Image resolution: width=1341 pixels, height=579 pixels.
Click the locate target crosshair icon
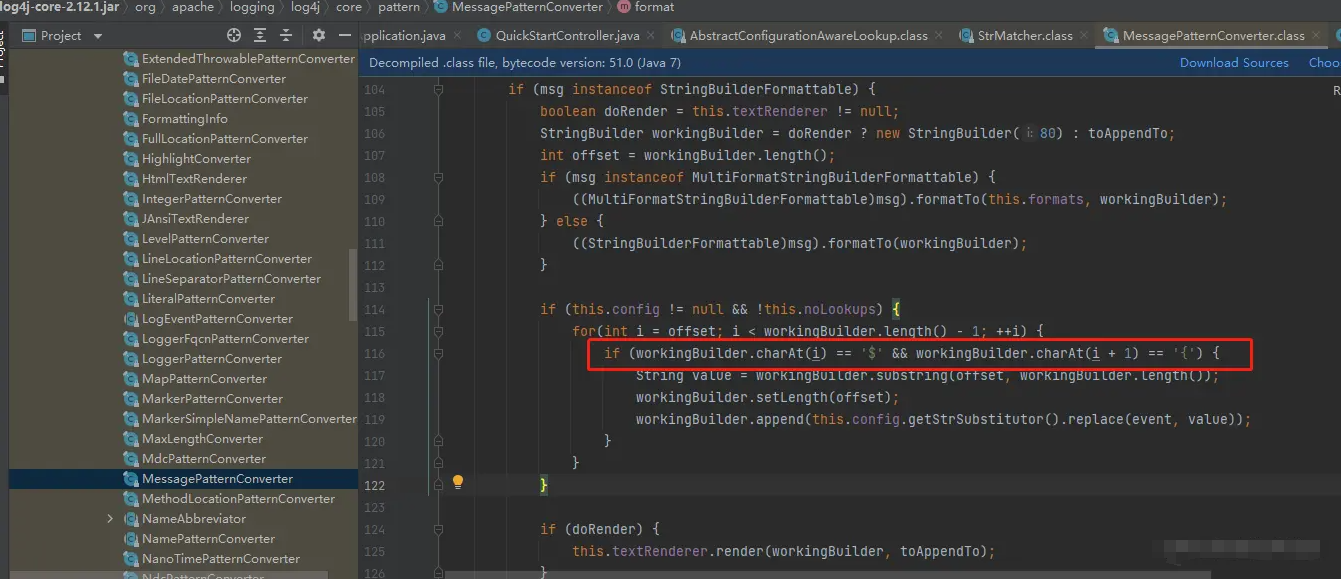point(234,35)
